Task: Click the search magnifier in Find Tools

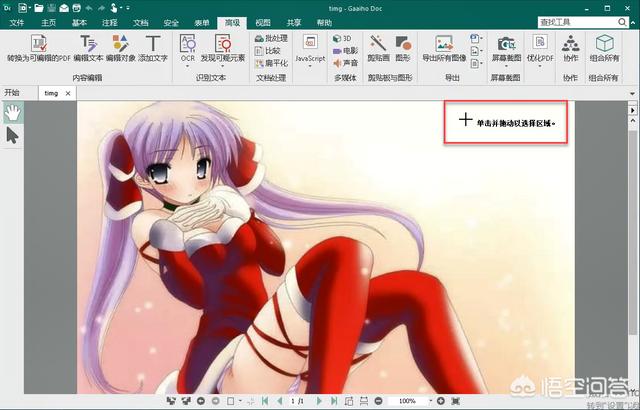Action: point(622,22)
